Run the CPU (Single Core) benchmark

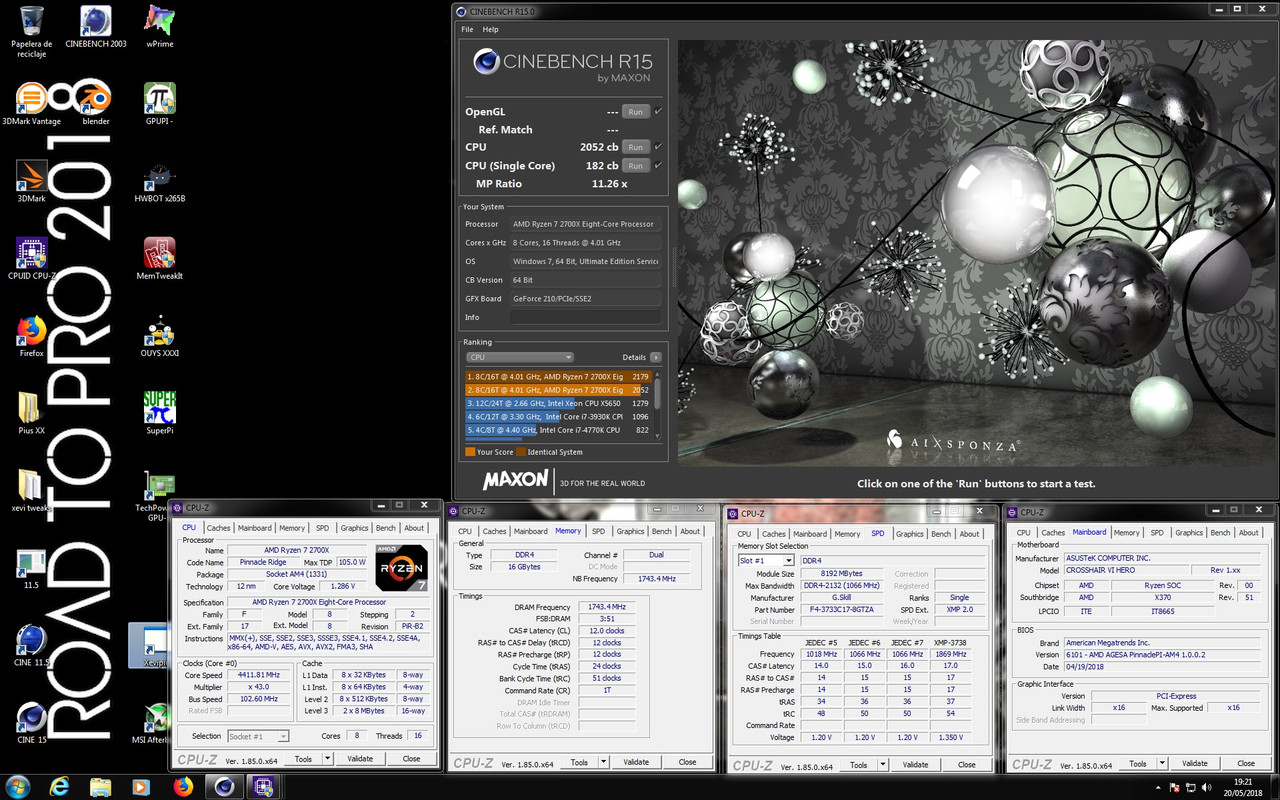coord(635,165)
